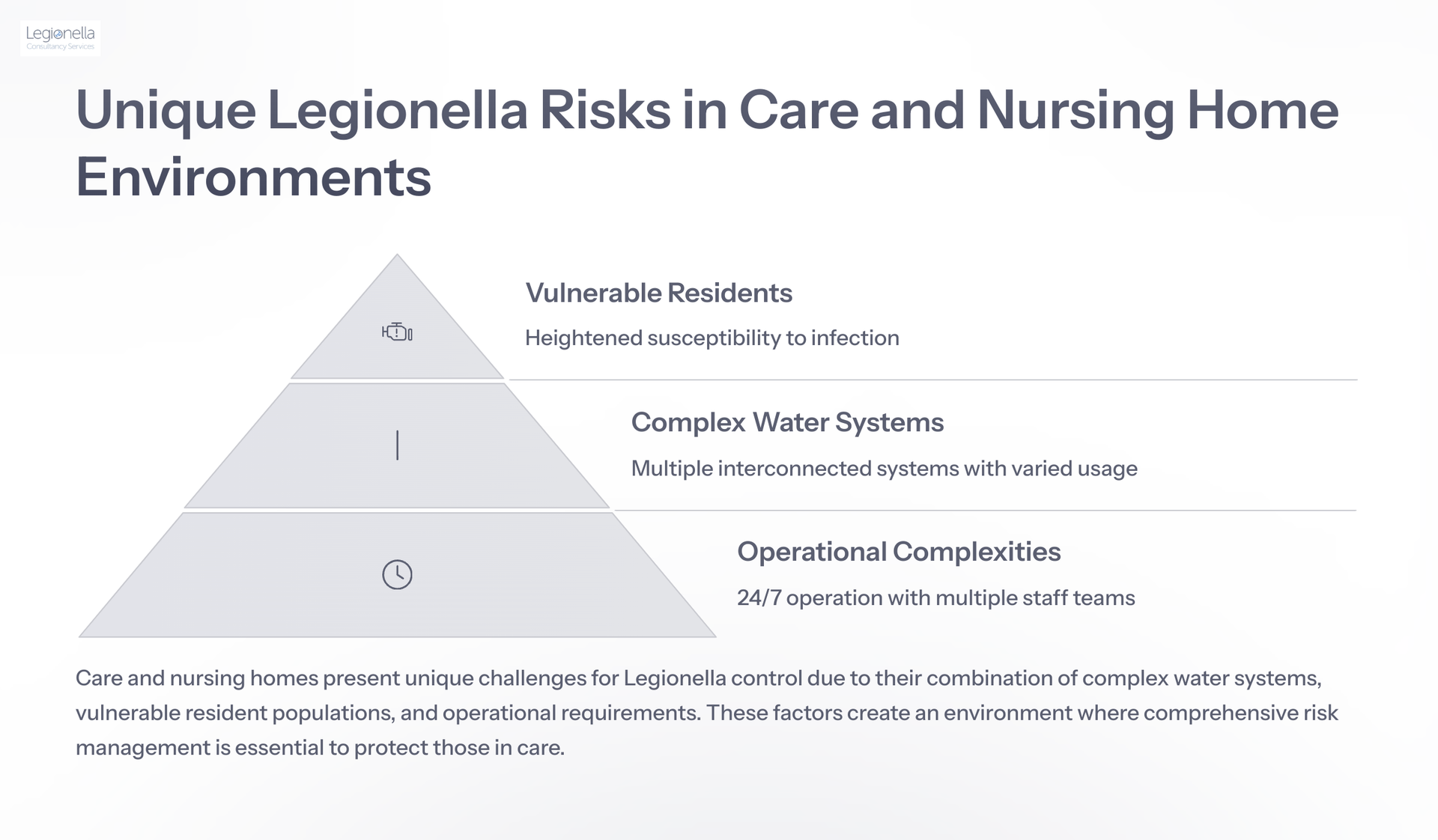The width and height of the screenshot is (1438, 840).
Task: Select the Operational Complexities heading
Action: point(899,552)
